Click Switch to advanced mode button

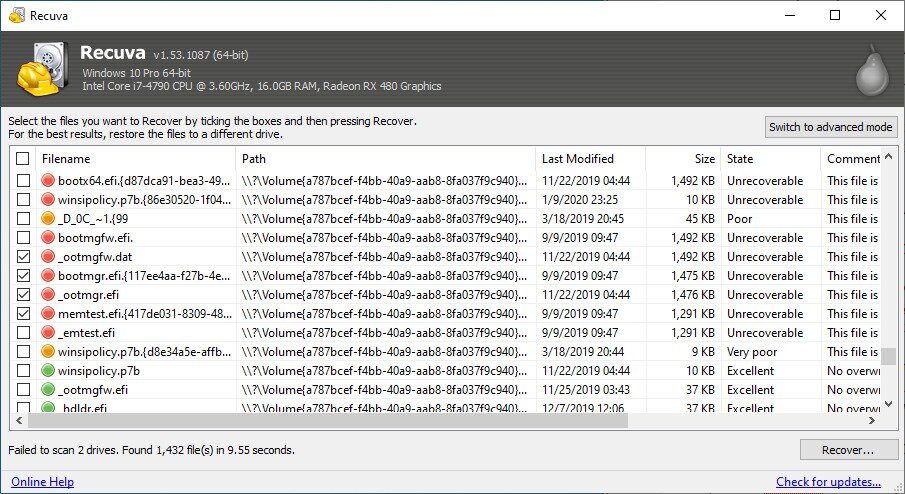pos(830,127)
